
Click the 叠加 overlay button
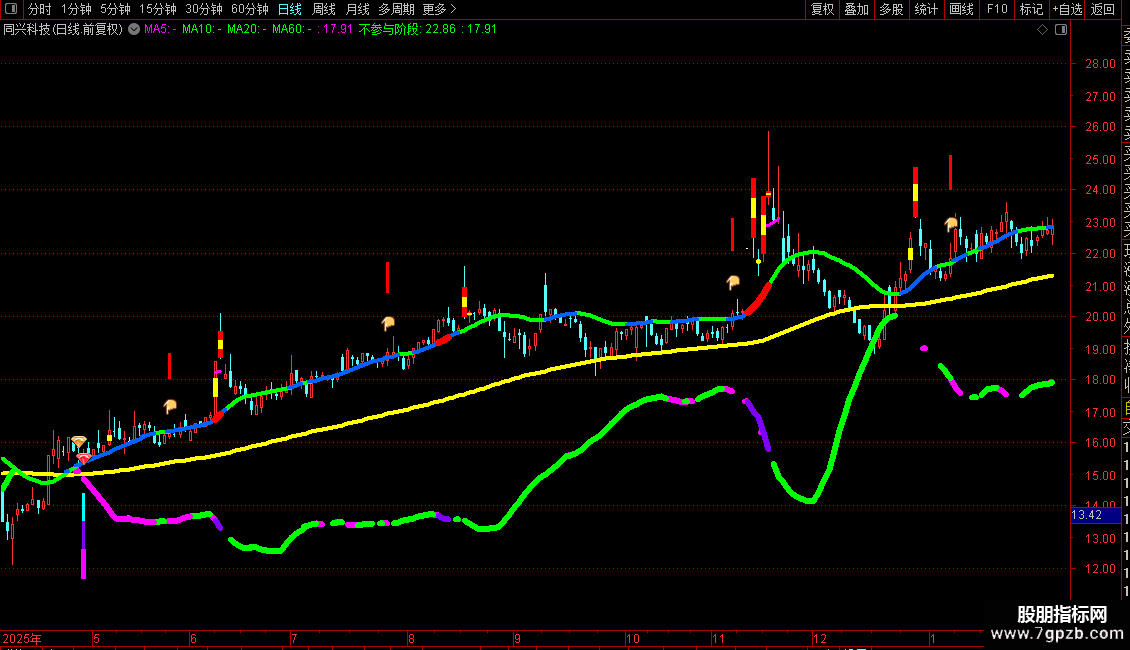point(857,9)
